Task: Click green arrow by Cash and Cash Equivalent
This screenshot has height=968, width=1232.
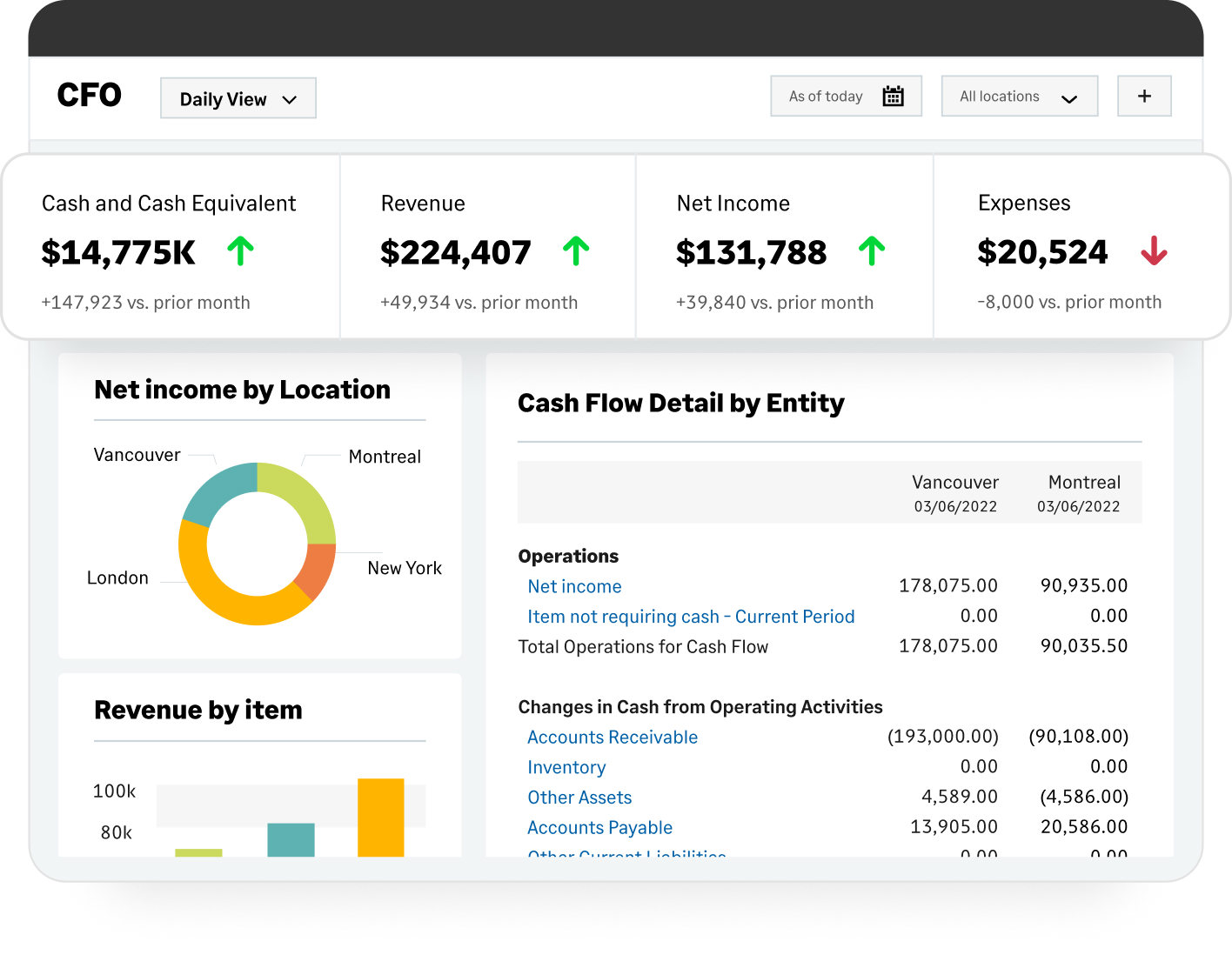Action: 241,251
